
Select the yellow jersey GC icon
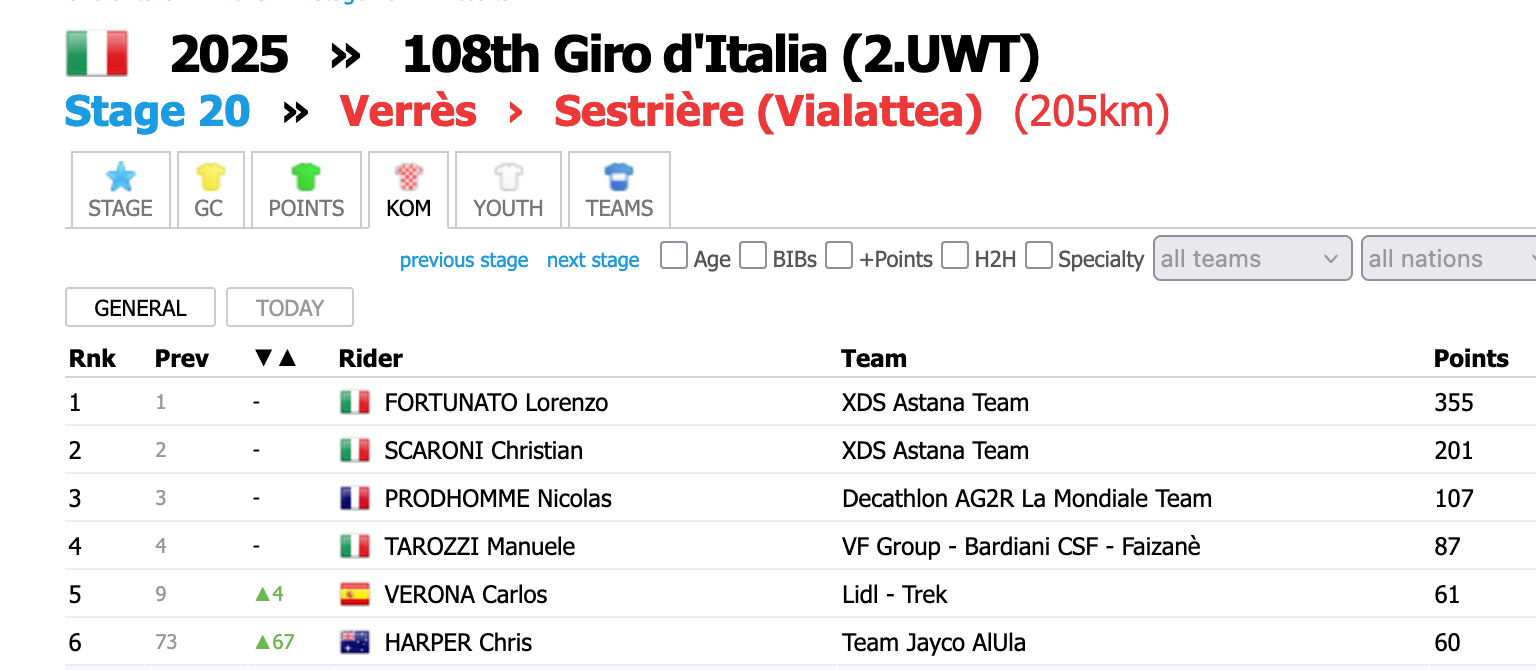coord(210,178)
